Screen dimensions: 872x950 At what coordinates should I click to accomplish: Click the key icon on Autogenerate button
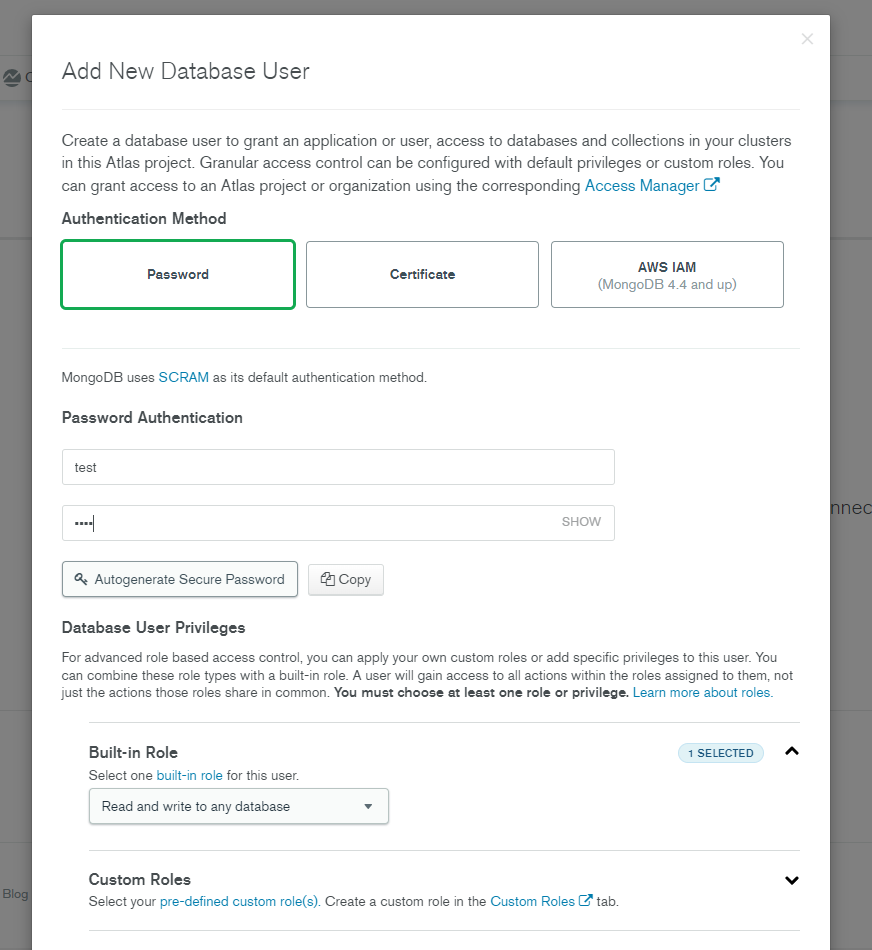point(81,579)
